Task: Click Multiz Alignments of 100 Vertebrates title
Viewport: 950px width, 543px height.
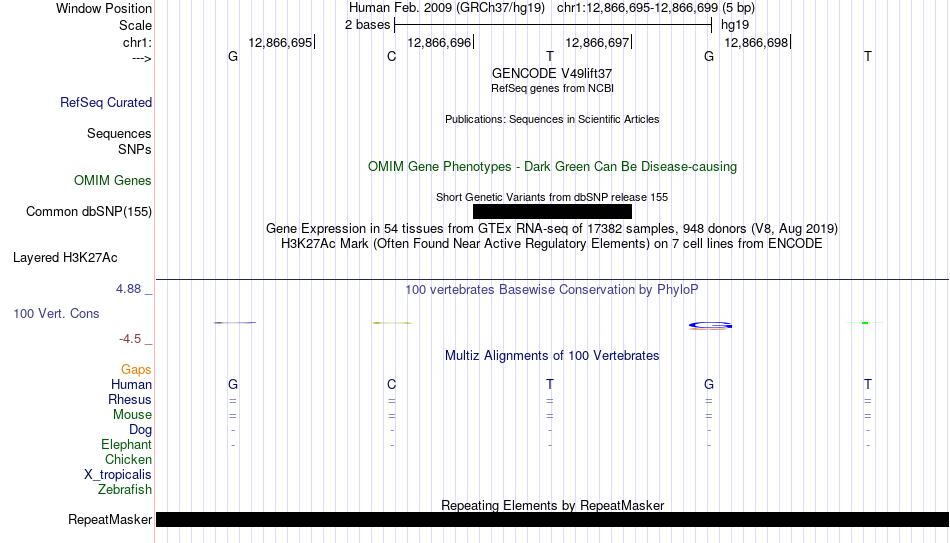Action: 552,356
